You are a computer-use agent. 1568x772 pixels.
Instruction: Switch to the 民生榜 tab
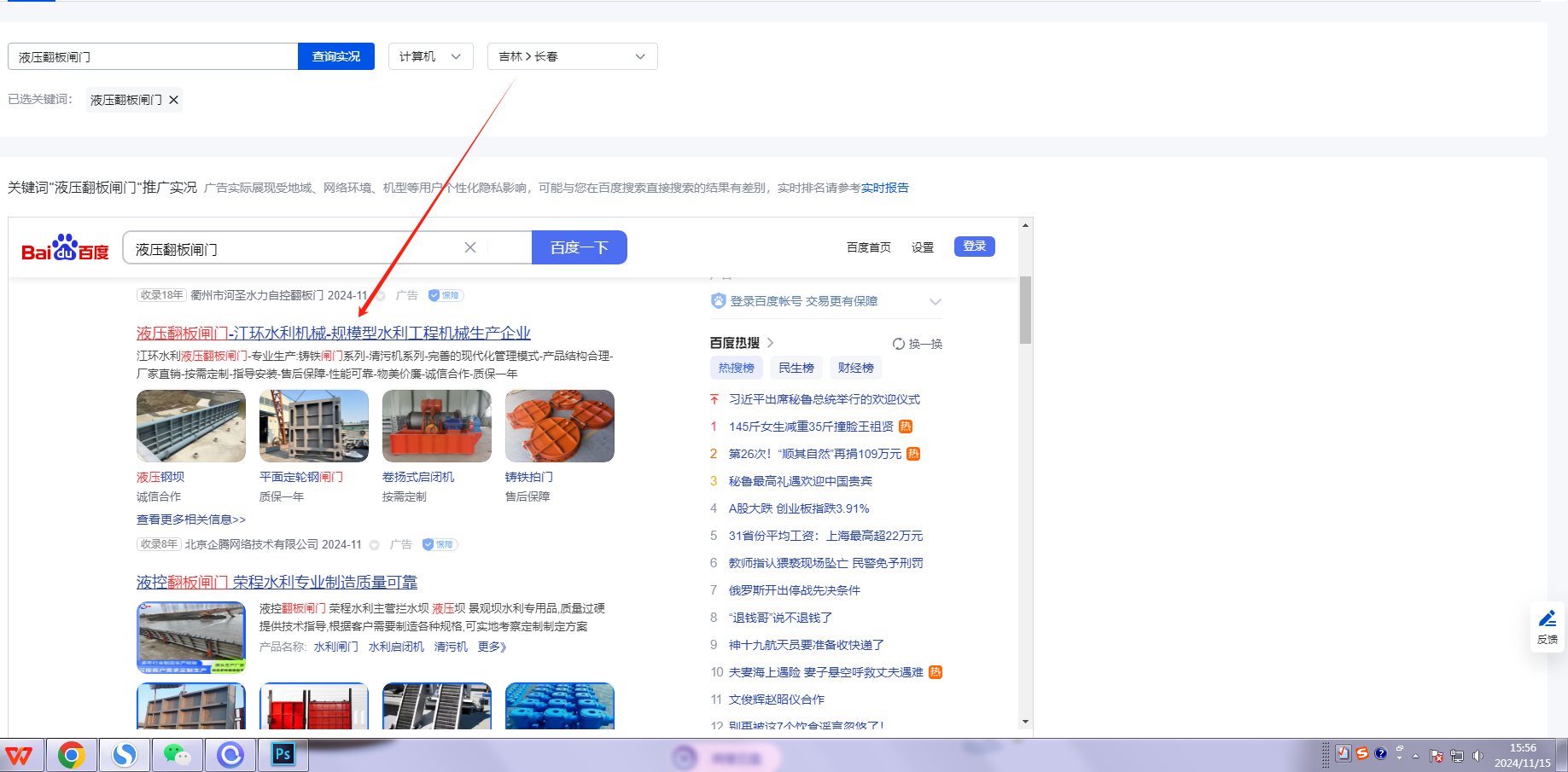point(796,368)
